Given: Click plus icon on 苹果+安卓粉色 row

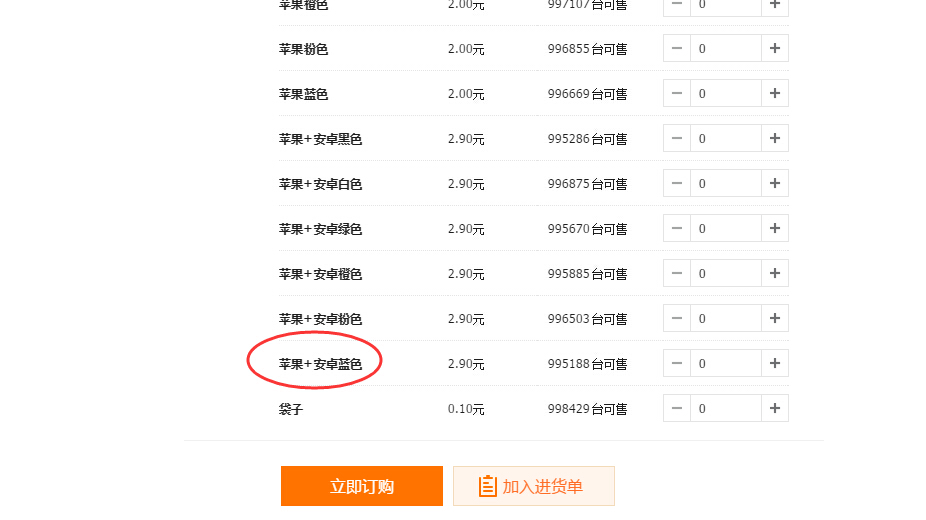Looking at the screenshot, I should 775,318.
